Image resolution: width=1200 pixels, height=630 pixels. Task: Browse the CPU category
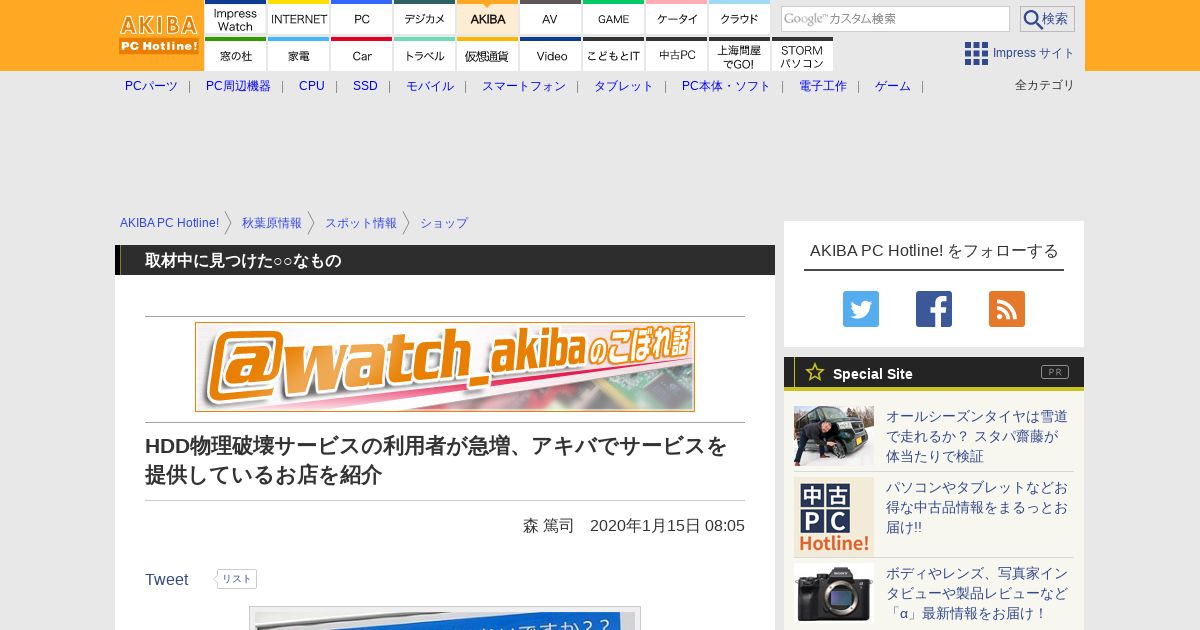[x=312, y=86]
